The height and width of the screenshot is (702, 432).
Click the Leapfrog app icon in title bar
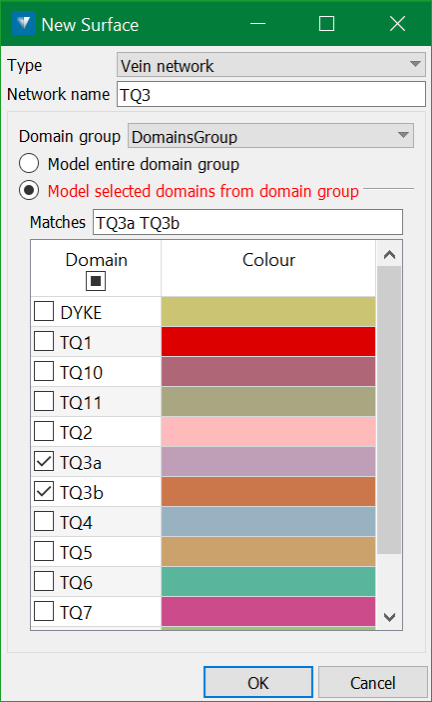point(24,23)
